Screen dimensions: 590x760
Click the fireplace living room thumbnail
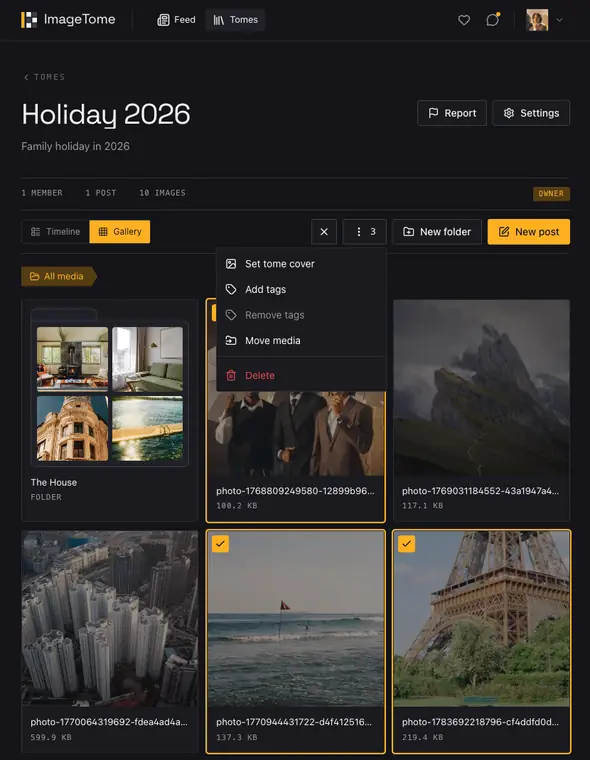[x=73, y=359]
